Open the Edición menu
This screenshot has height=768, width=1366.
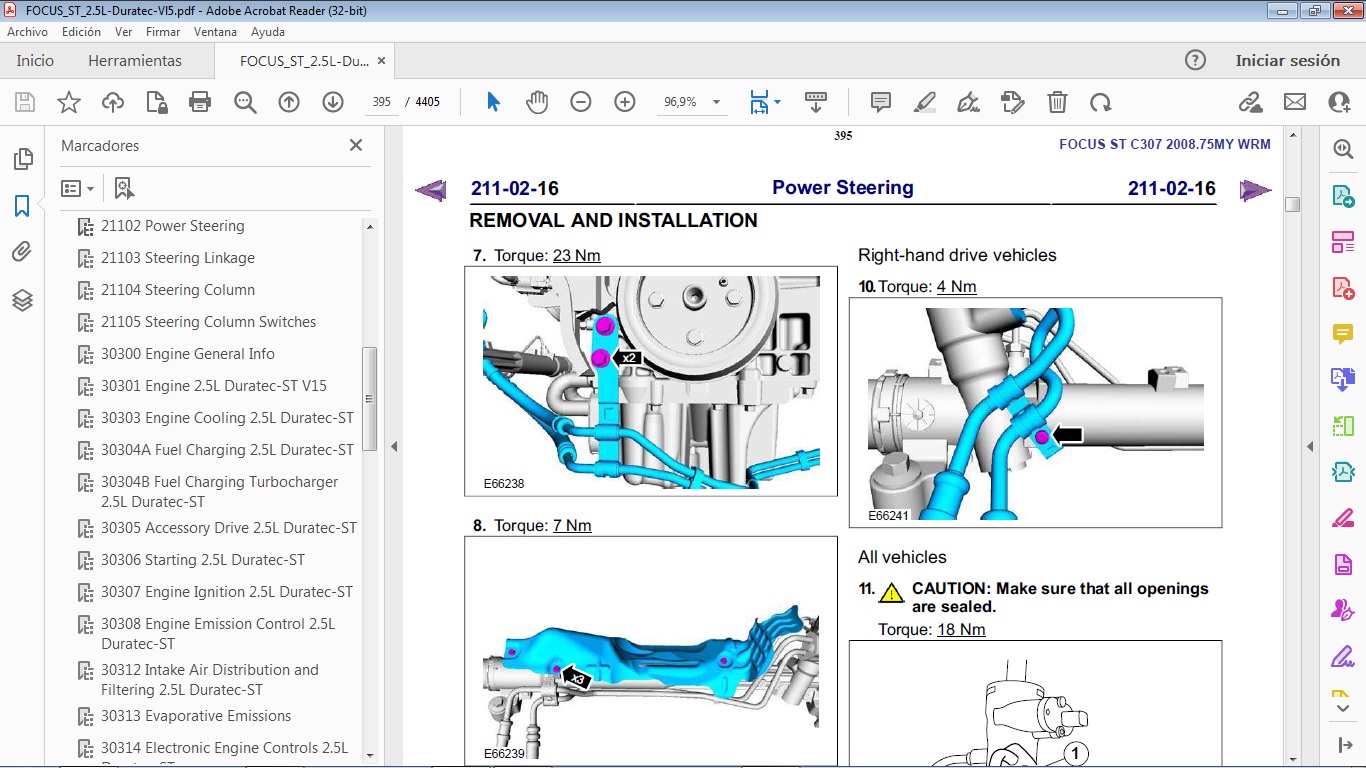(x=81, y=32)
